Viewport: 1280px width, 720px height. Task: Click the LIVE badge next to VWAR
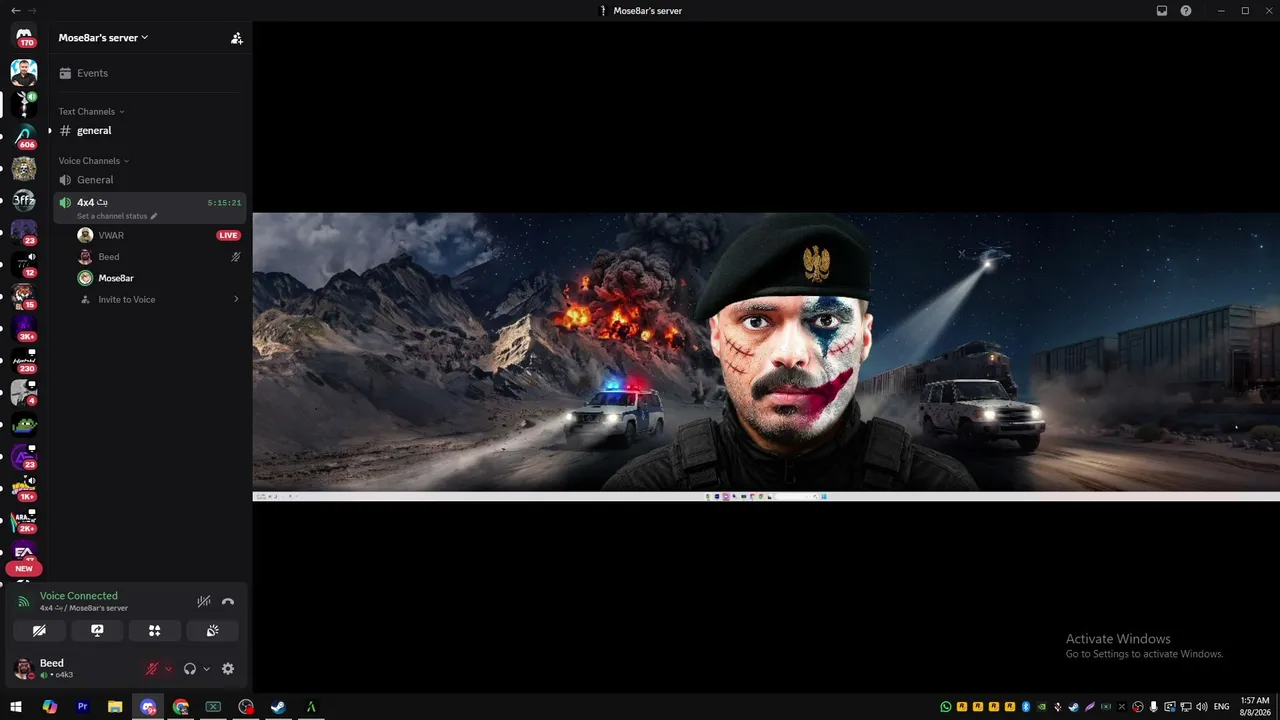point(229,235)
